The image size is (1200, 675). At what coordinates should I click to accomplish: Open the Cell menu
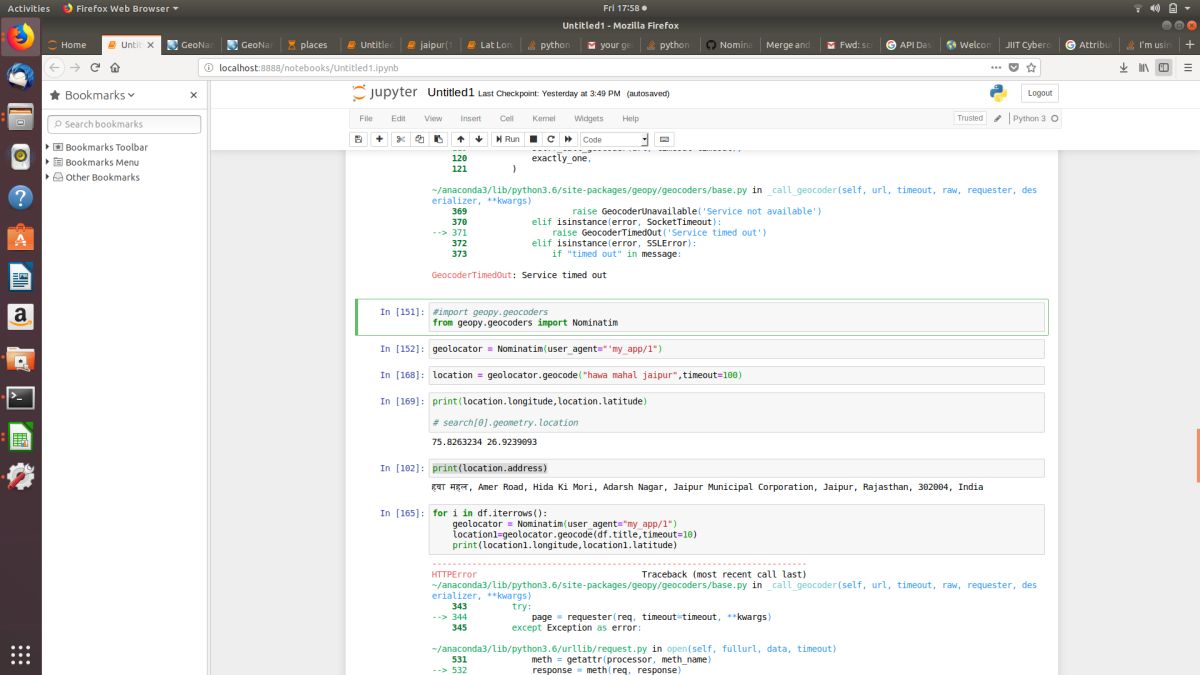point(506,118)
